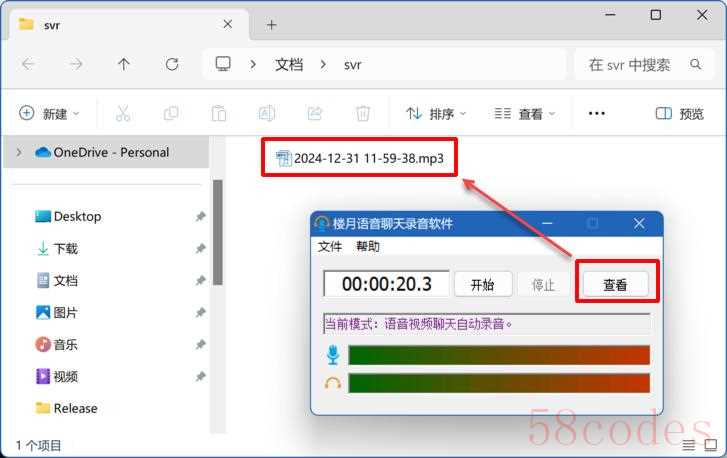The image size is (727, 458).
Task: Click pin icon next to 视频
Action: tap(200, 376)
